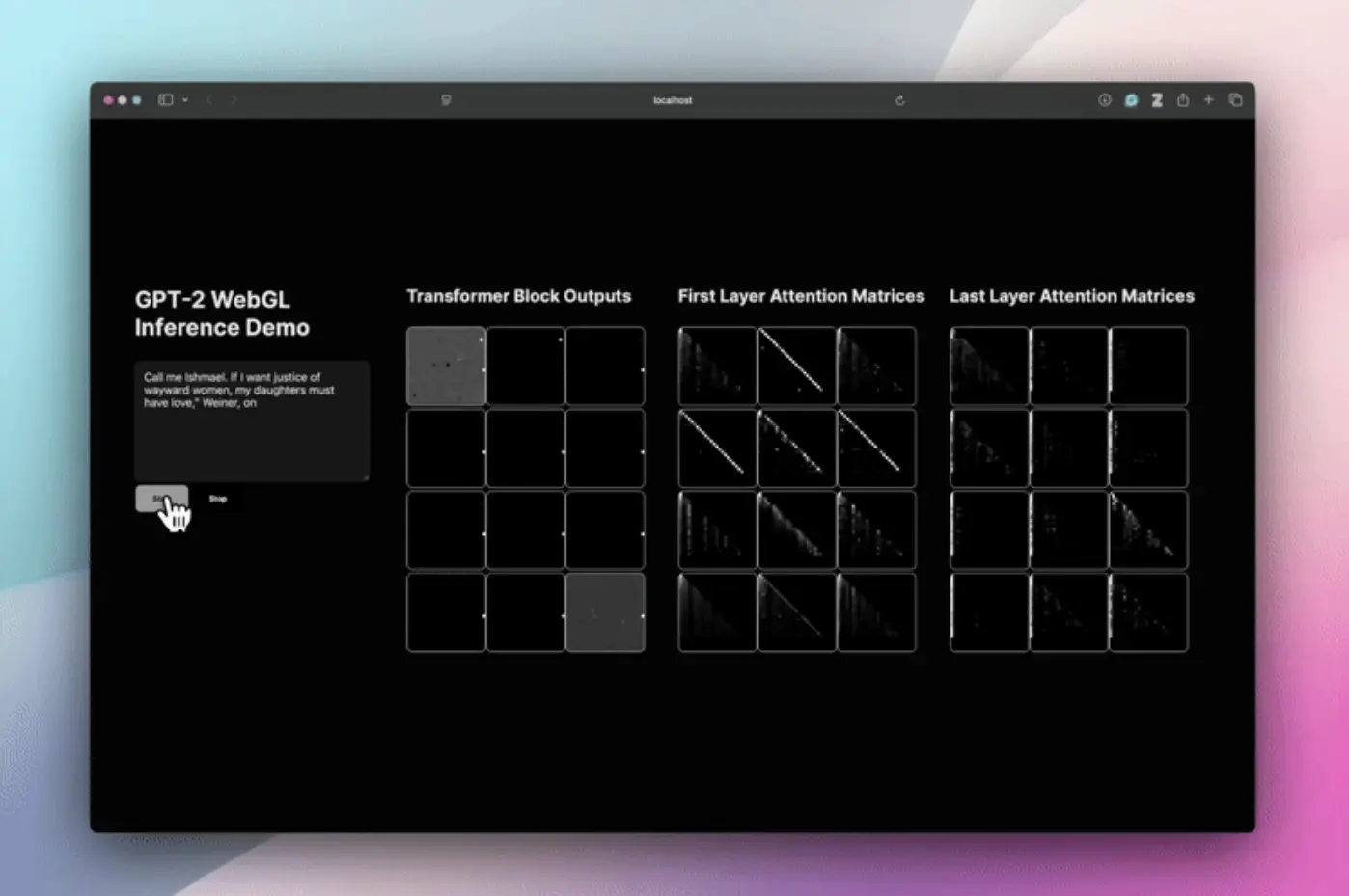Click the localhost address bar
The height and width of the screenshot is (896, 1349).
click(x=673, y=100)
